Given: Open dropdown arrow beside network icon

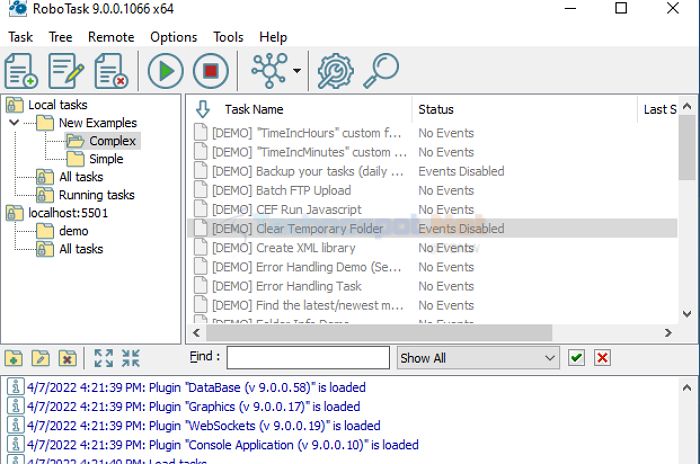Looking at the screenshot, I should click(x=297, y=71).
